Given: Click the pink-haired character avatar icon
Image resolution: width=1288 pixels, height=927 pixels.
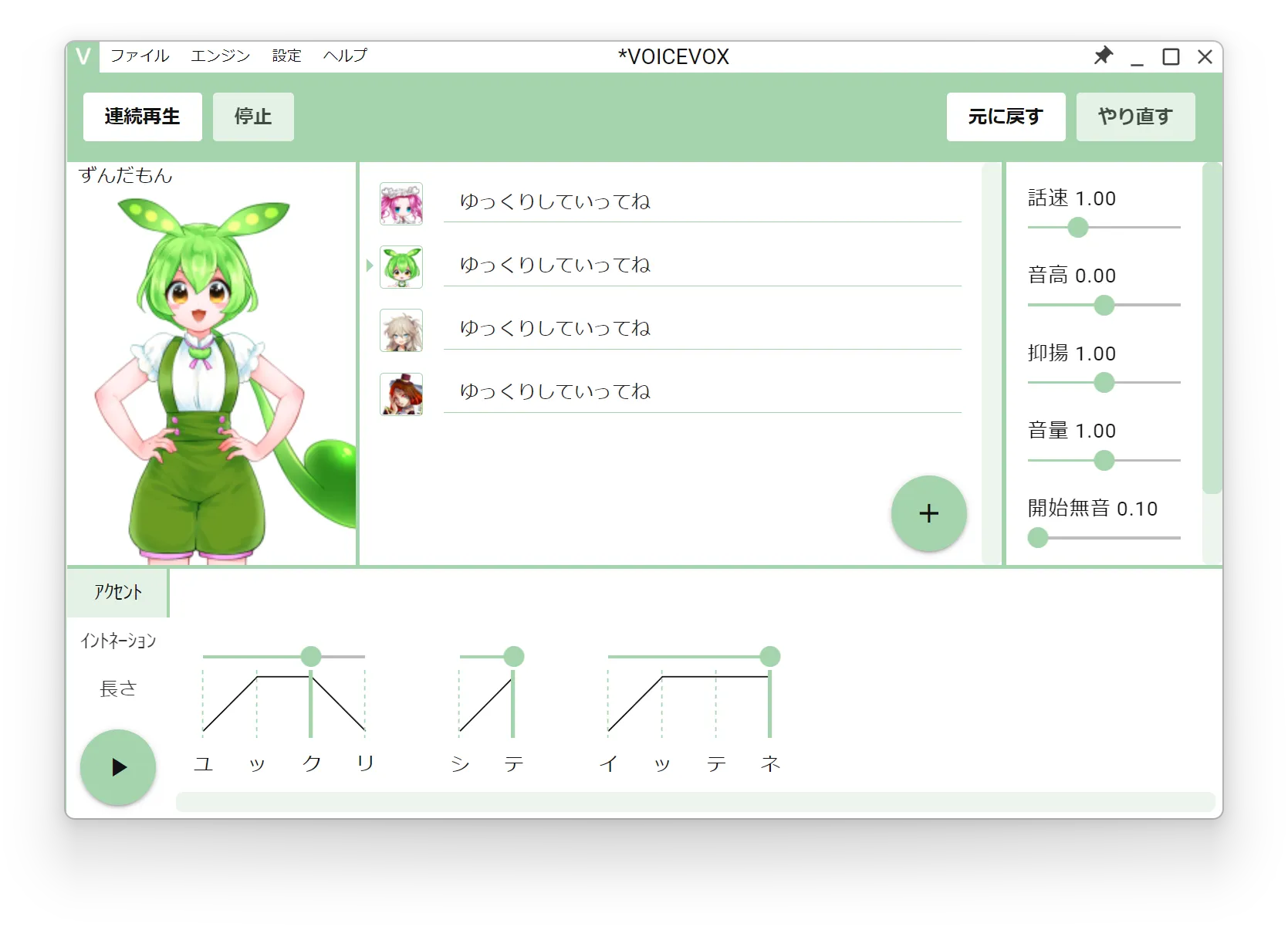Looking at the screenshot, I should 401,204.
